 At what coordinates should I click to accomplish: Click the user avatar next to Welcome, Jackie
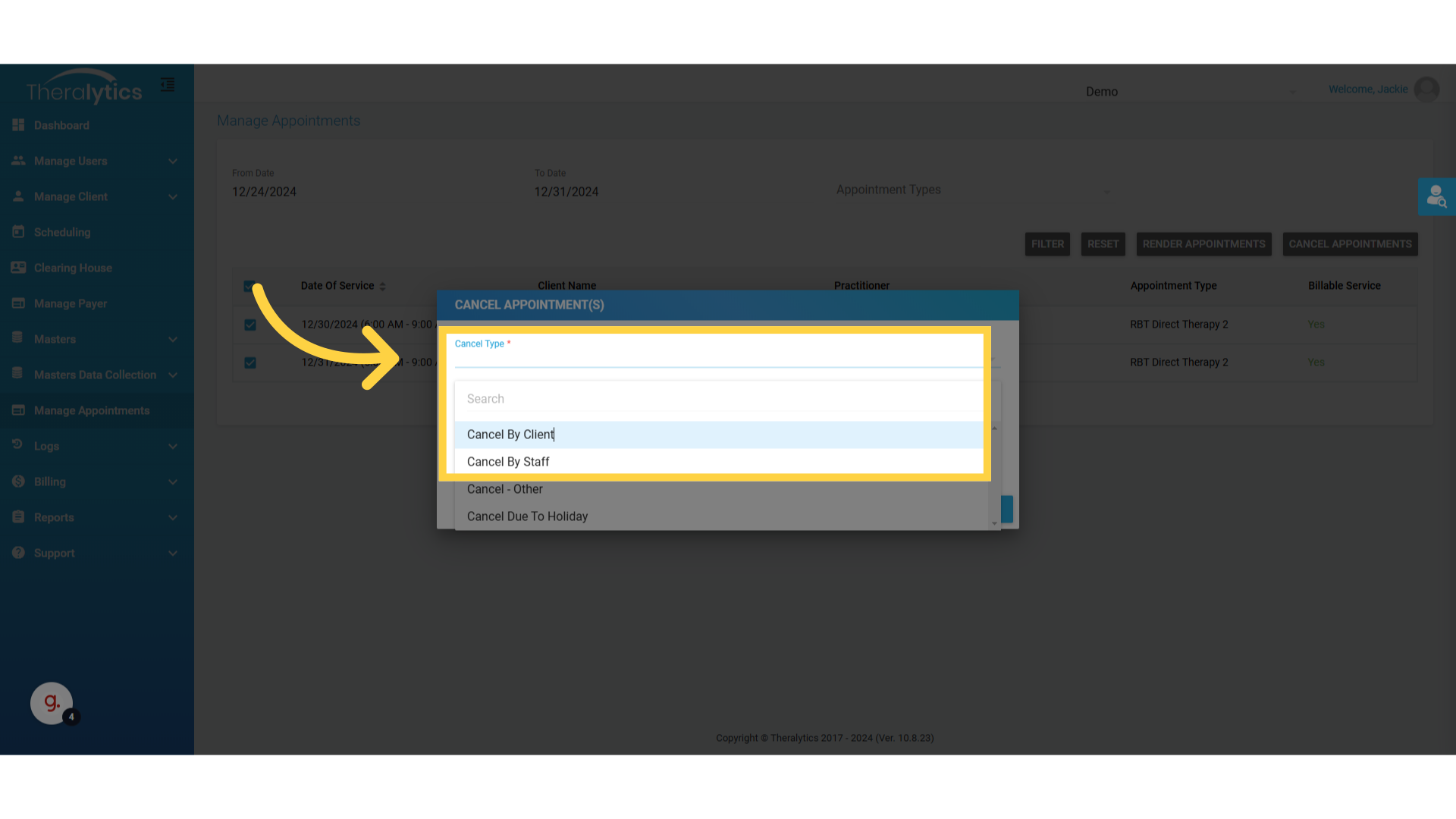coord(1426,89)
